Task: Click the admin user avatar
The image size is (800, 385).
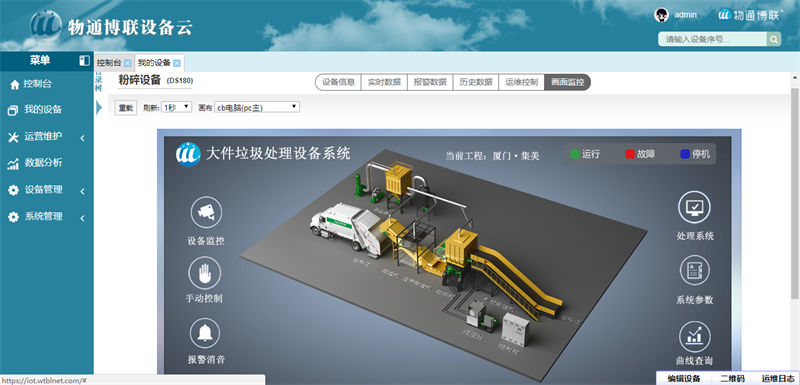Action: (661, 15)
